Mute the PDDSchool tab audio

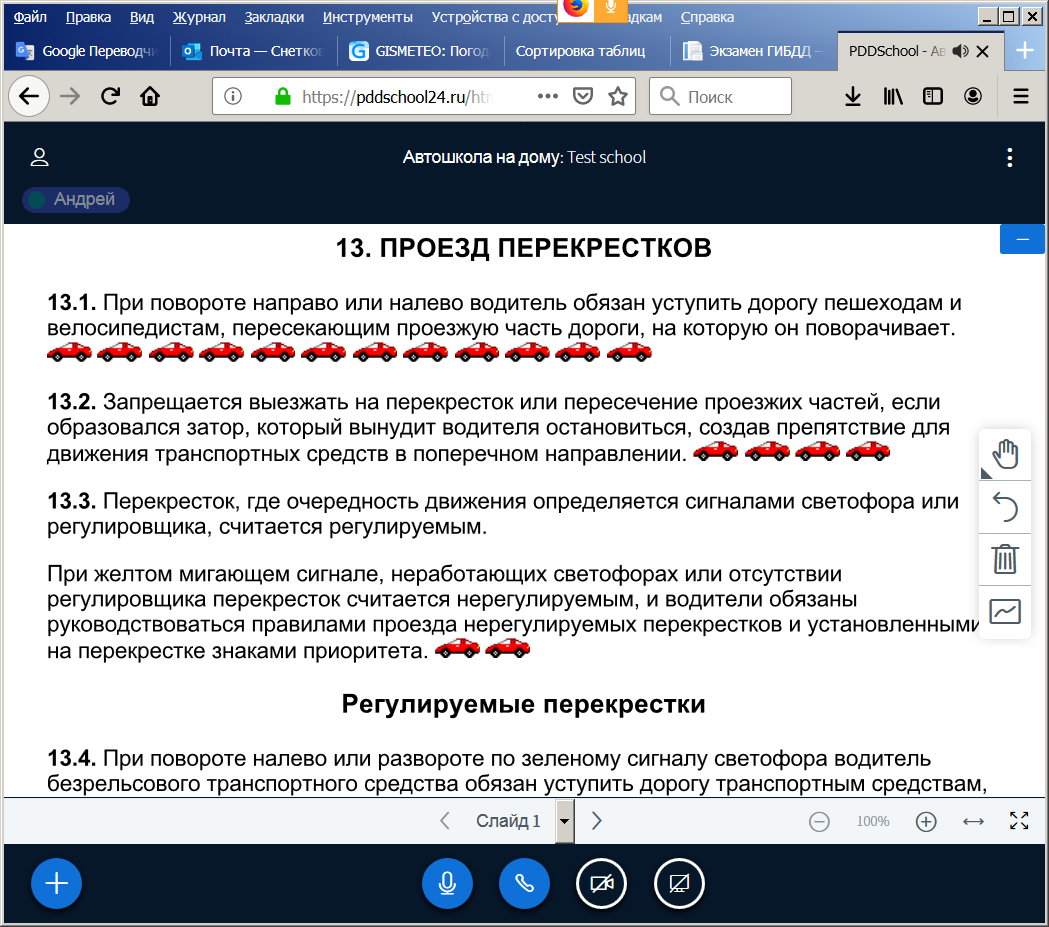960,52
